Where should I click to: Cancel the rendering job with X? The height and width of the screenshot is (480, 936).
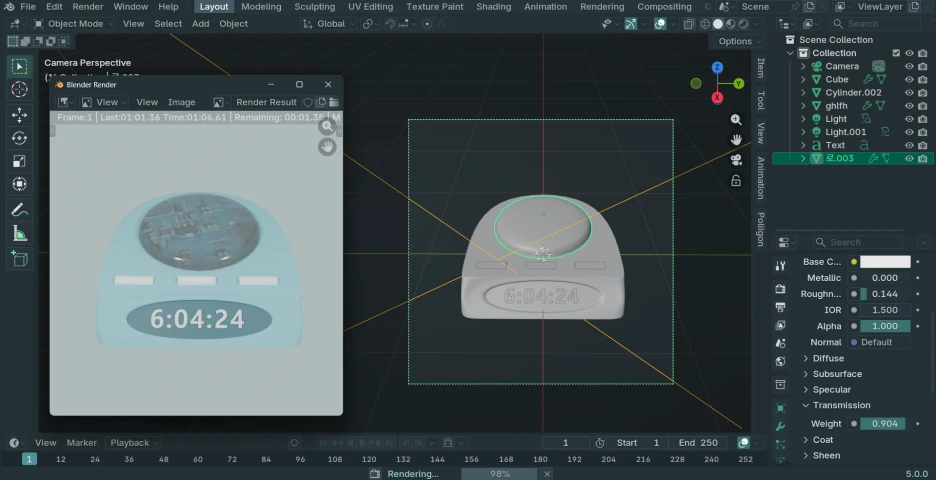coord(547,474)
